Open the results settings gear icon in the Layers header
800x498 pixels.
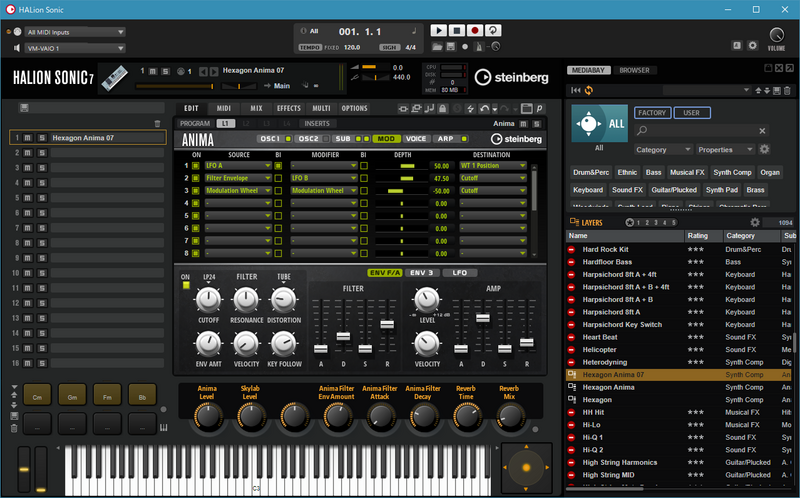click(x=755, y=222)
